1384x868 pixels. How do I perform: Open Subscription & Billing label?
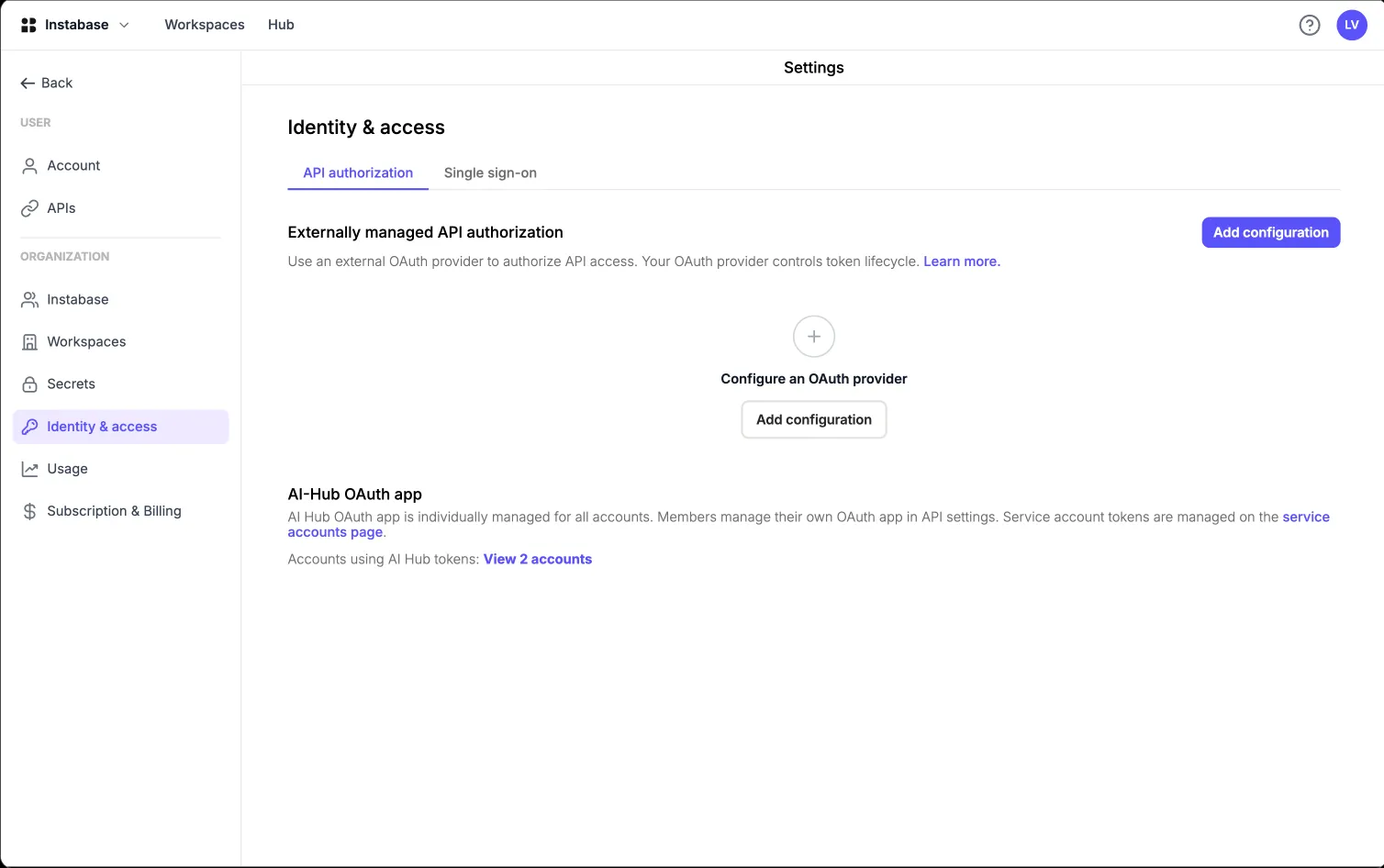pos(114,511)
